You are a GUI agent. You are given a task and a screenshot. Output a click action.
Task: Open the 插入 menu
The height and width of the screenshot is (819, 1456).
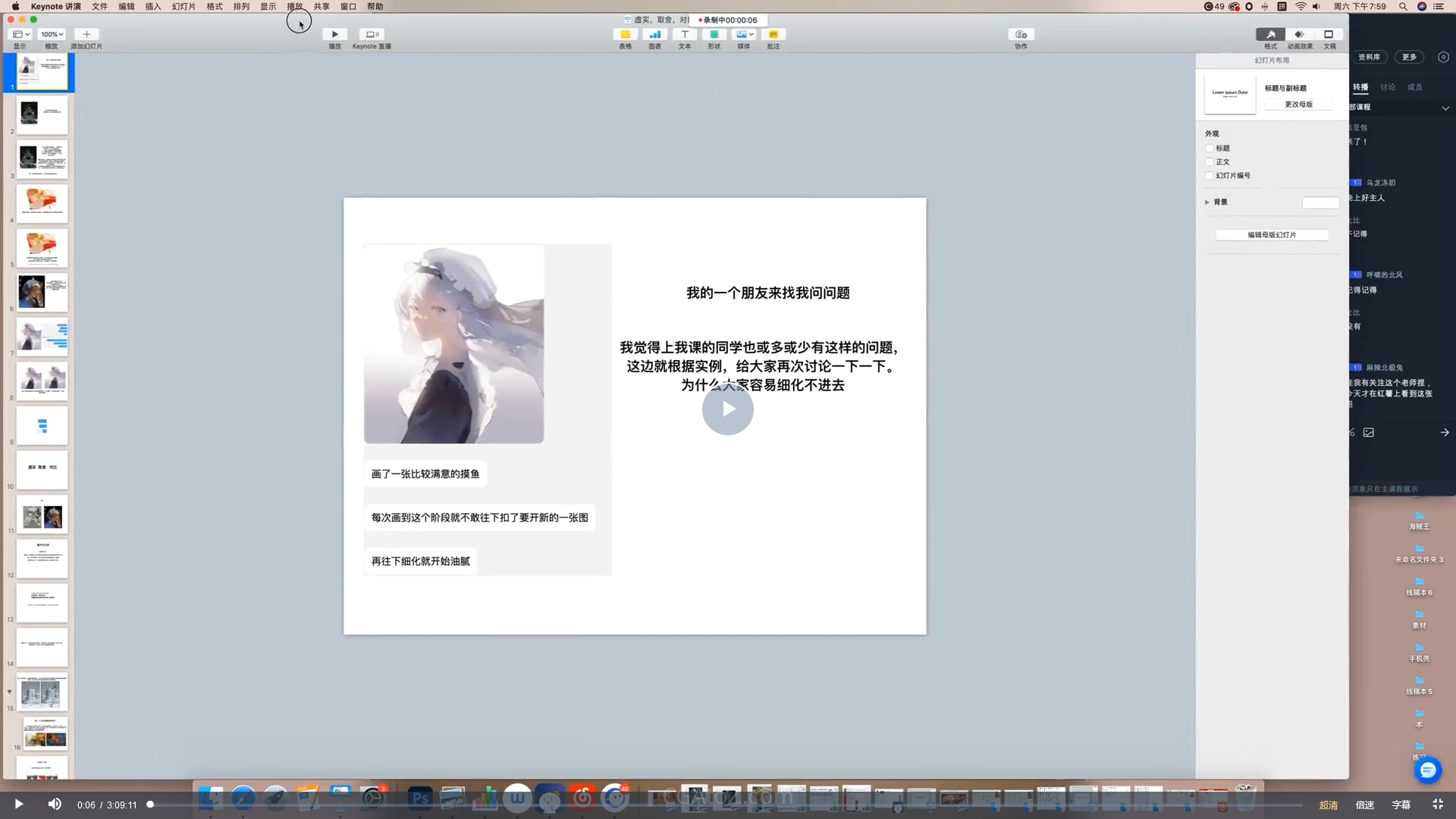click(153, 6)
